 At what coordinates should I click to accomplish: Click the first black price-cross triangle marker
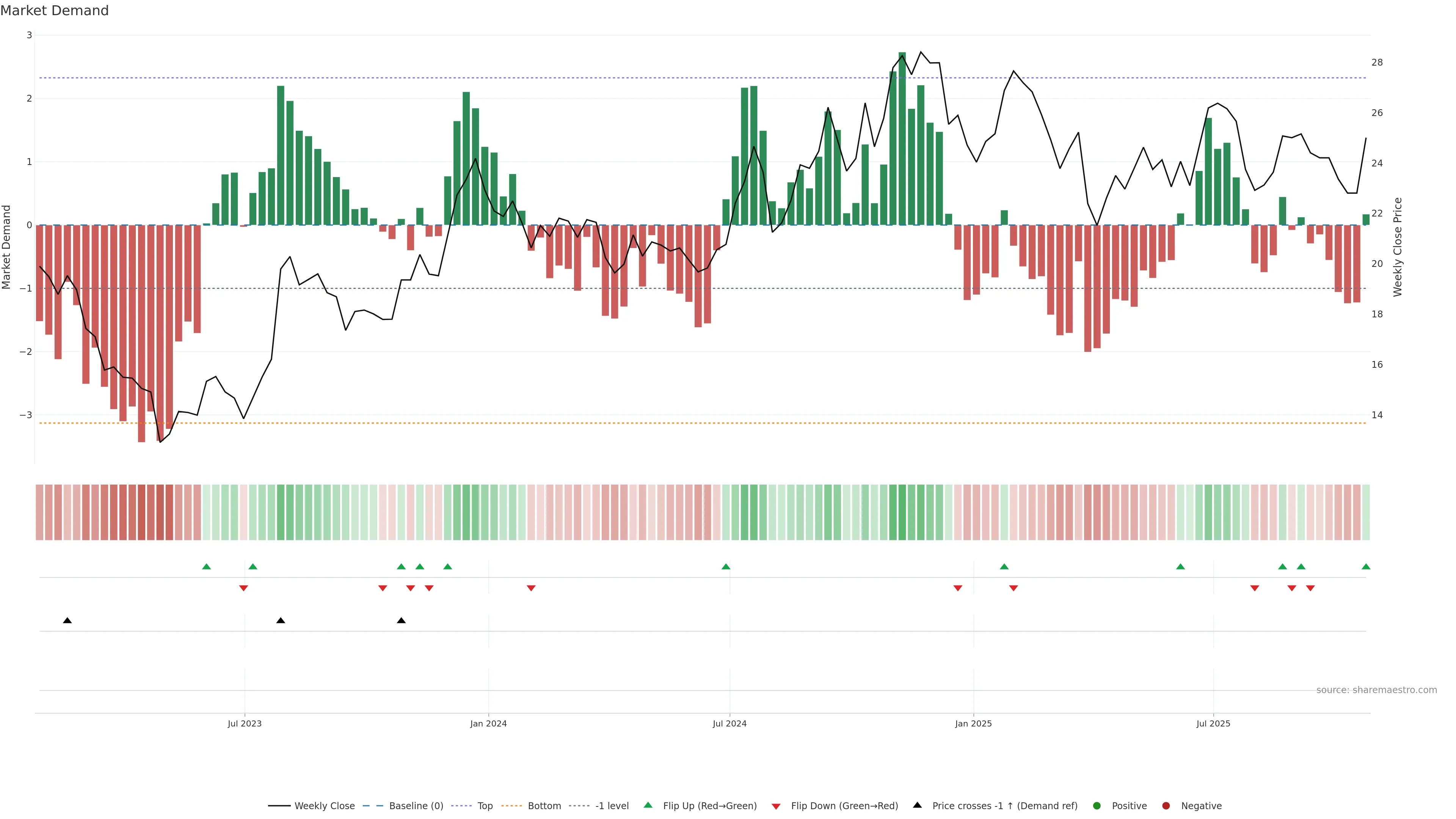(x=67, y=621)
